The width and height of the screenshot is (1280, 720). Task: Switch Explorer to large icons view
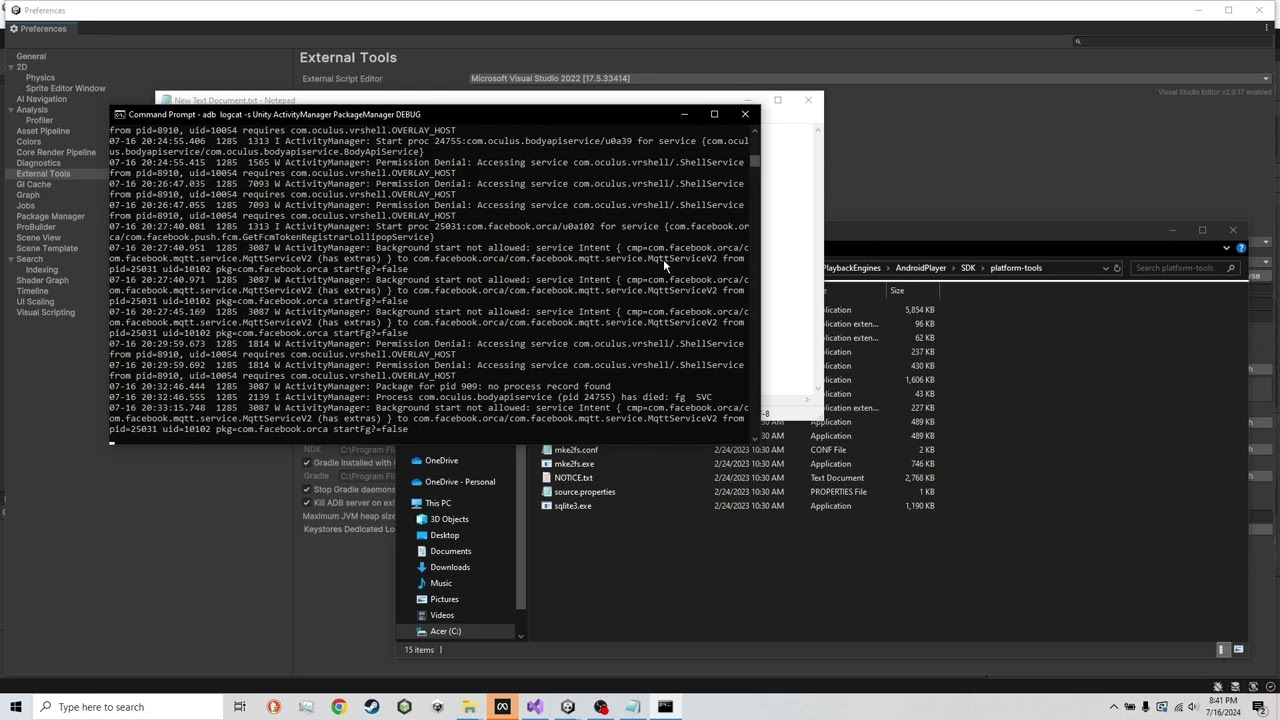tap(1238, 650)
